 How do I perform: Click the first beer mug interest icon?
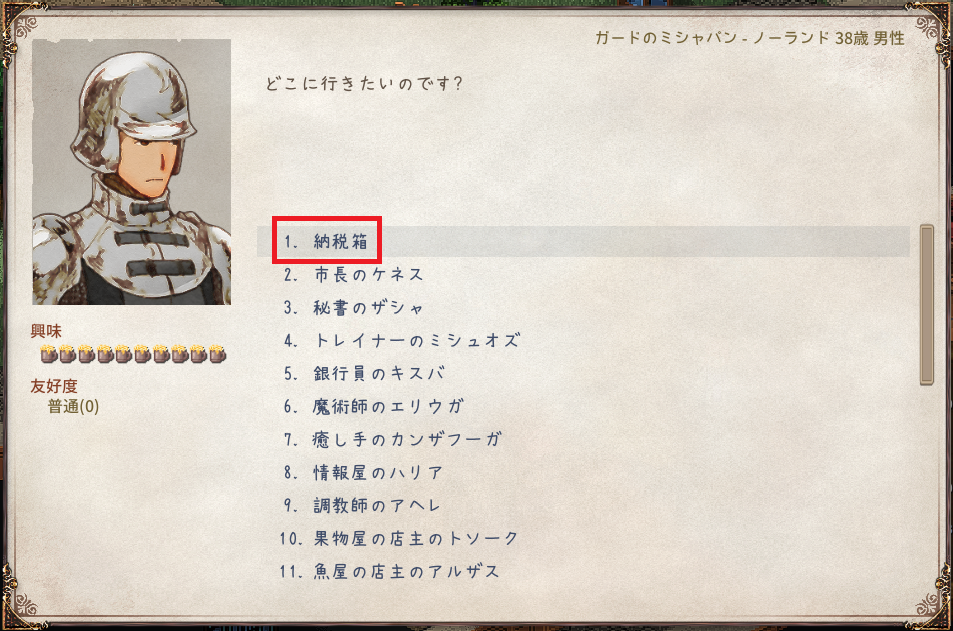click(49, 353)
